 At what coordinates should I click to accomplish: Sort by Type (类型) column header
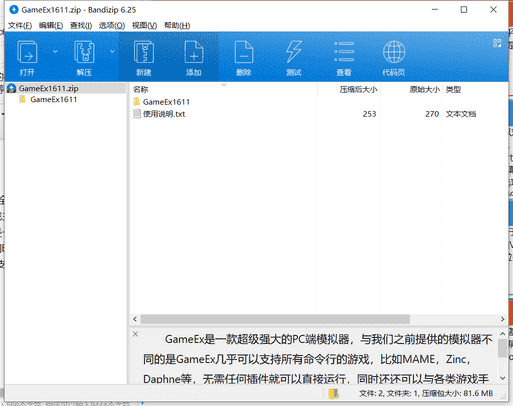coord(453,89)
